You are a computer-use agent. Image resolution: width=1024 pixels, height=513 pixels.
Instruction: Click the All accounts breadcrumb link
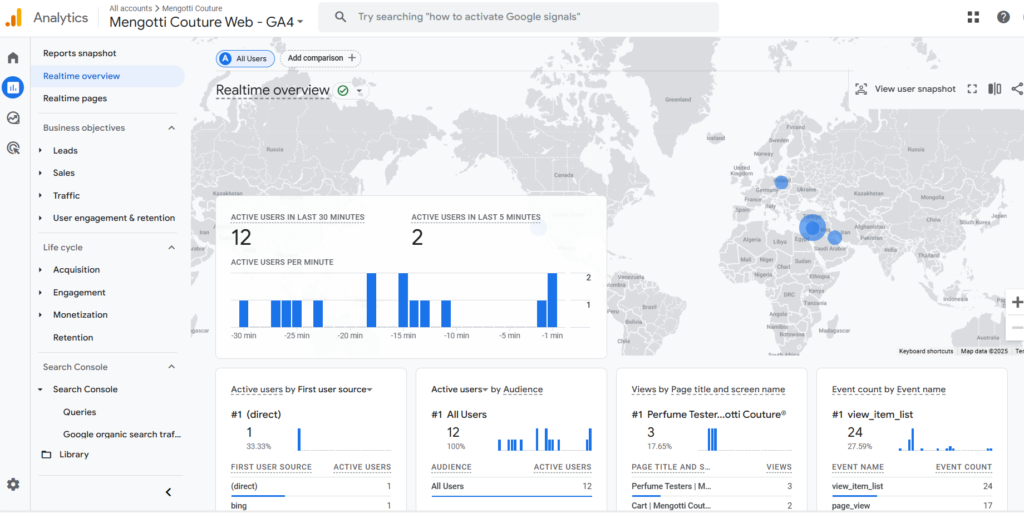pos(131,8)
